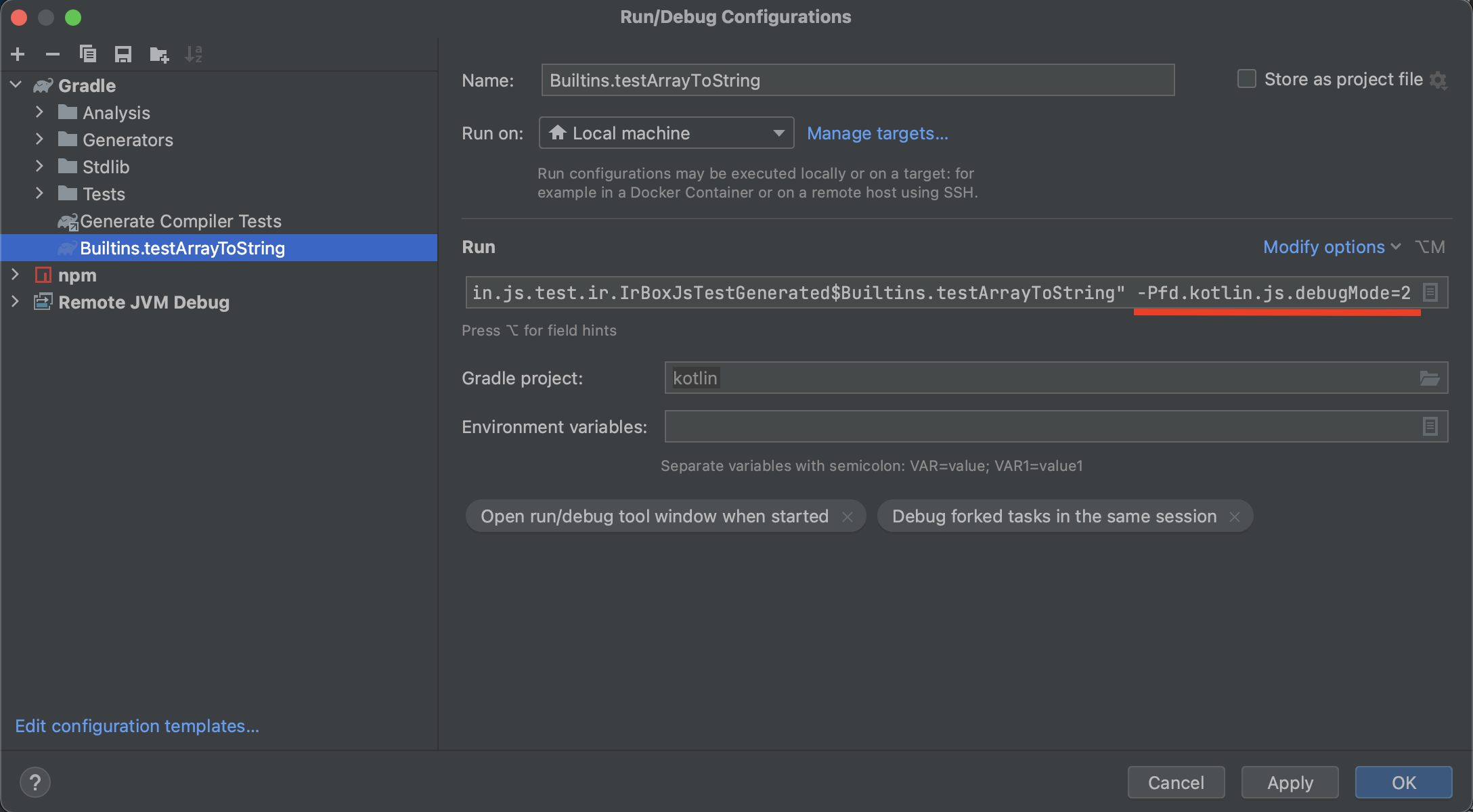Image resolution: width=1473 pixels, height=812 pixels.
Task: Enable the Store as project file checkbox
Action: click(1246, 79)
